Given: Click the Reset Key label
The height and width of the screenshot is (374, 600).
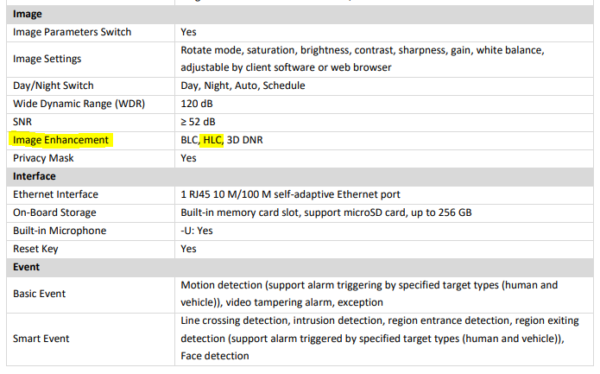Looking at the screenshot, I should (x=36, y=249).
